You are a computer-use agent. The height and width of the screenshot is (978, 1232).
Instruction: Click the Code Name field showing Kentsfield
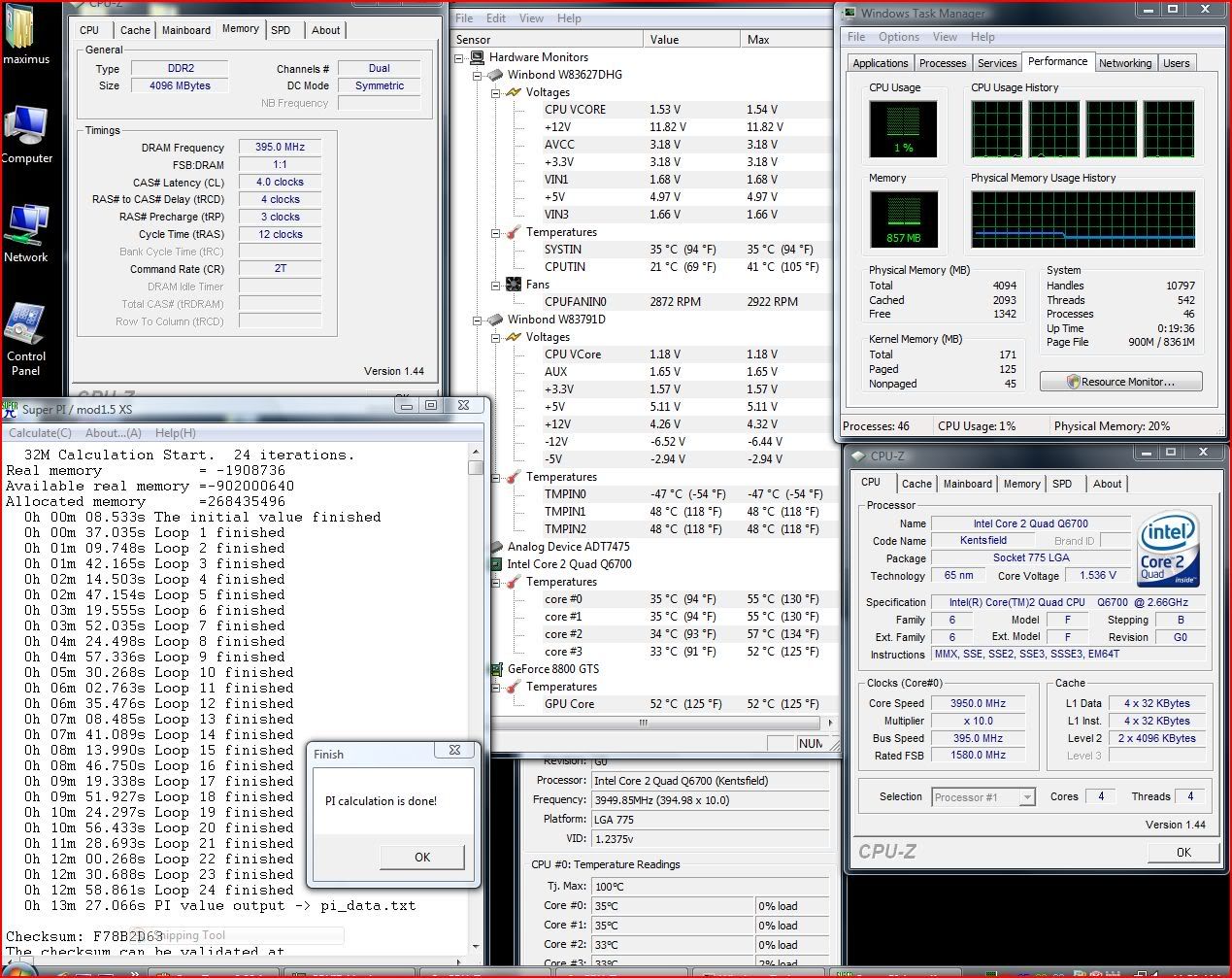(x=983, y=540)
